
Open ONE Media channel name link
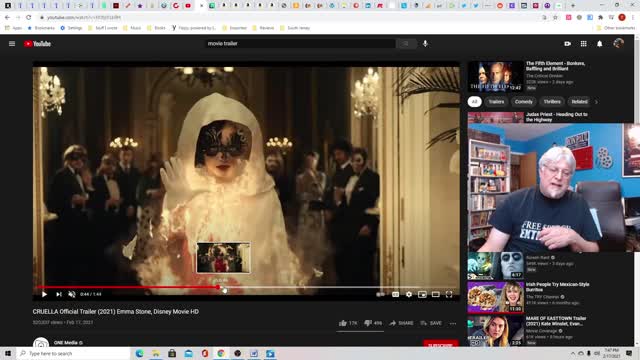coord(66,343)
